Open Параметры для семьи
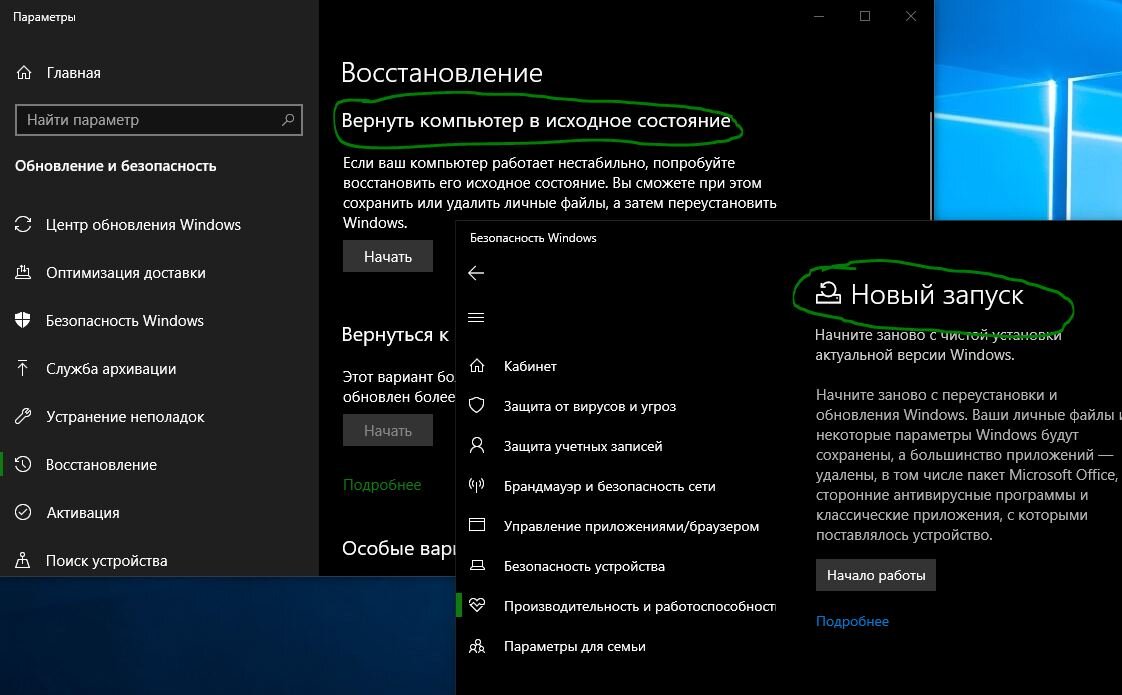 (575, 646)
